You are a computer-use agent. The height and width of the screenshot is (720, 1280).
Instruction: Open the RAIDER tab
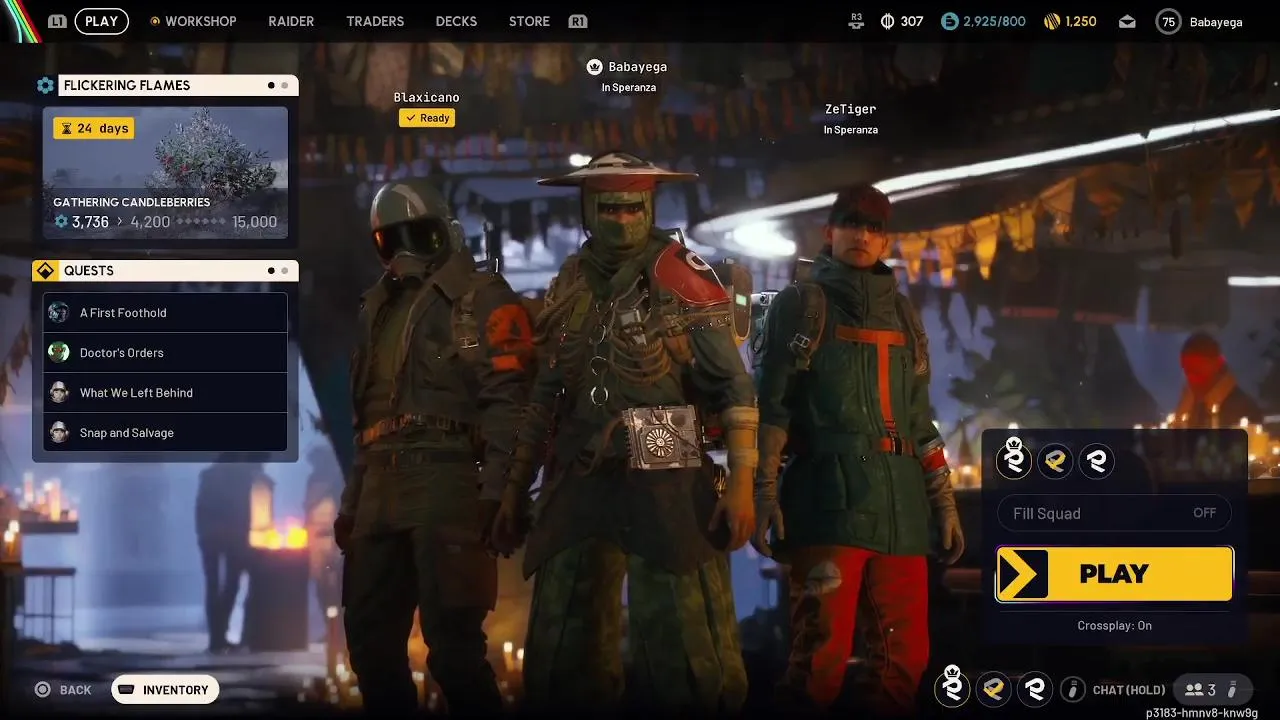click(x=291, y=21)
